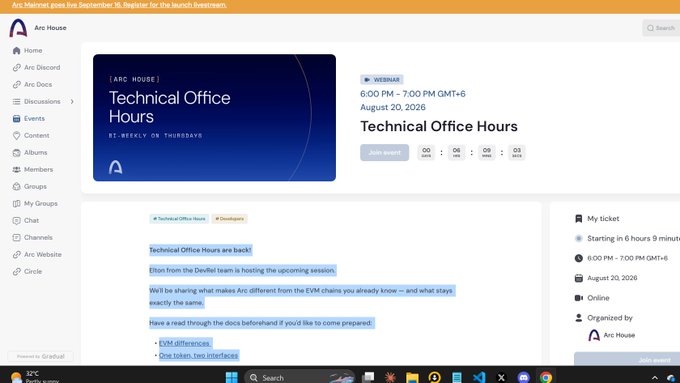Open the Windows Start menu
The image size is (680, 383).
pos(232,377)
